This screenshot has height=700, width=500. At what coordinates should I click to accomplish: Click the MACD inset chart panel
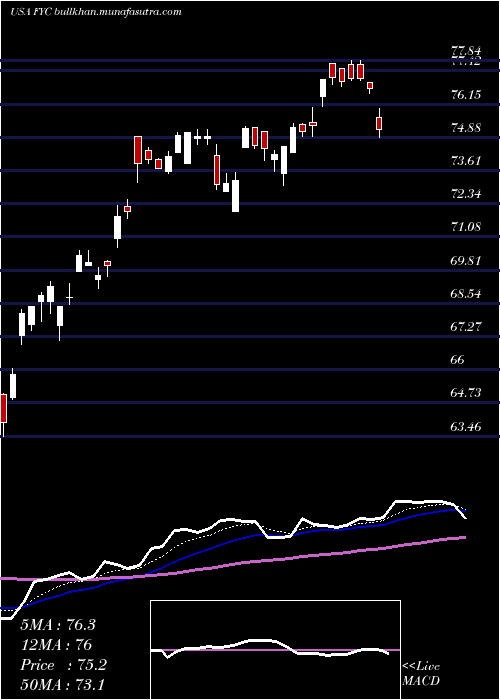[275, 650]
